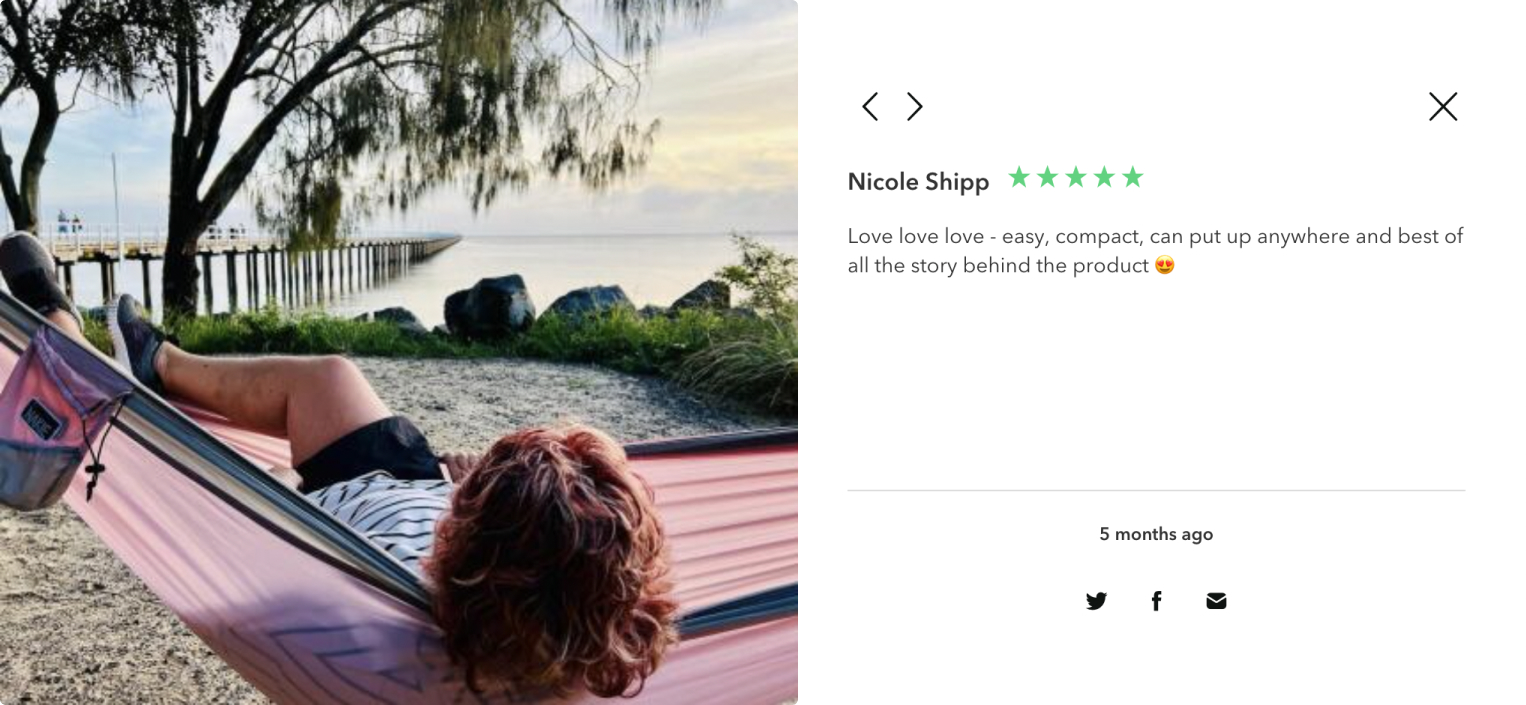1526x705 pixels.
Task: Share this review on Facebook
Action: (1156, 601)
